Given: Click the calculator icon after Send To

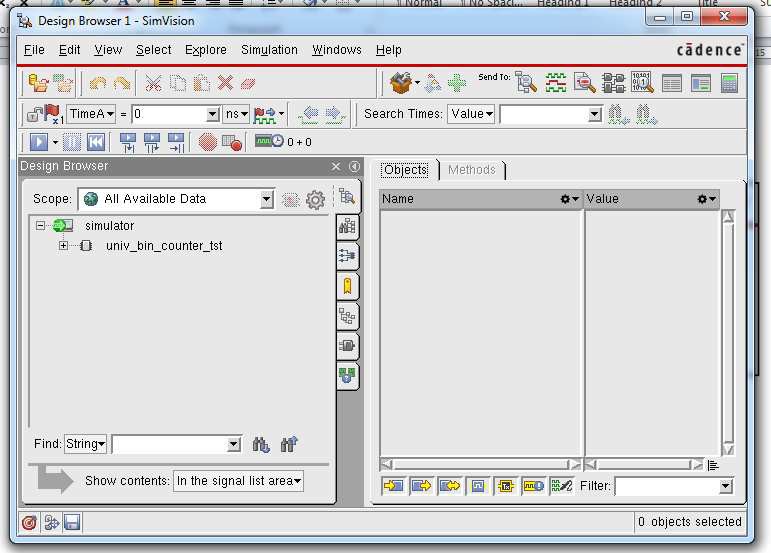Looking at the screenshot, I should 729,83.
